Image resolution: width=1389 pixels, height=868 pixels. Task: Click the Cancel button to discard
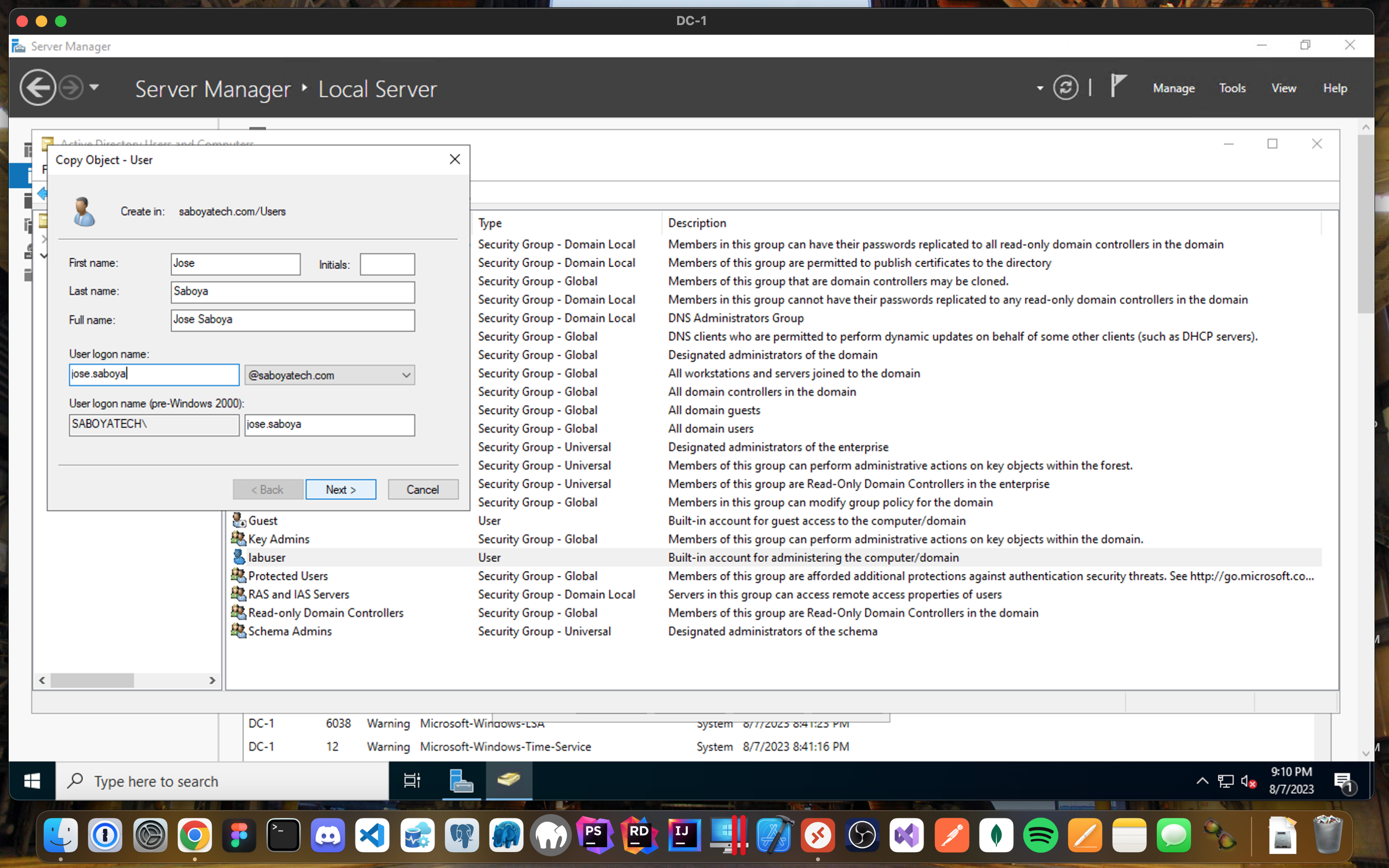422,489
